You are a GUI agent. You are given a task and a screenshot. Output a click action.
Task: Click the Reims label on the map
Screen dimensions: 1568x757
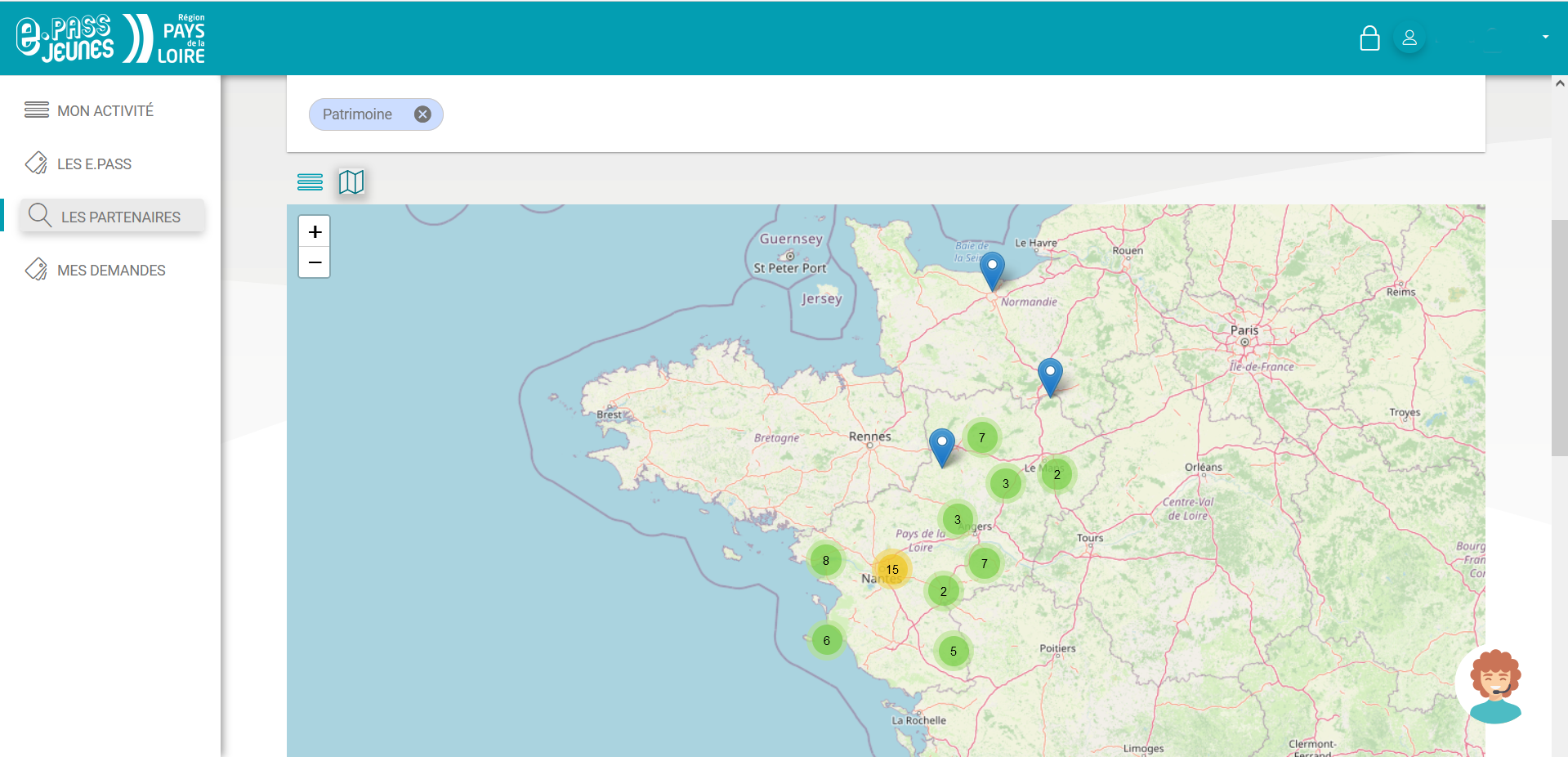click(x=1400, y=292)
